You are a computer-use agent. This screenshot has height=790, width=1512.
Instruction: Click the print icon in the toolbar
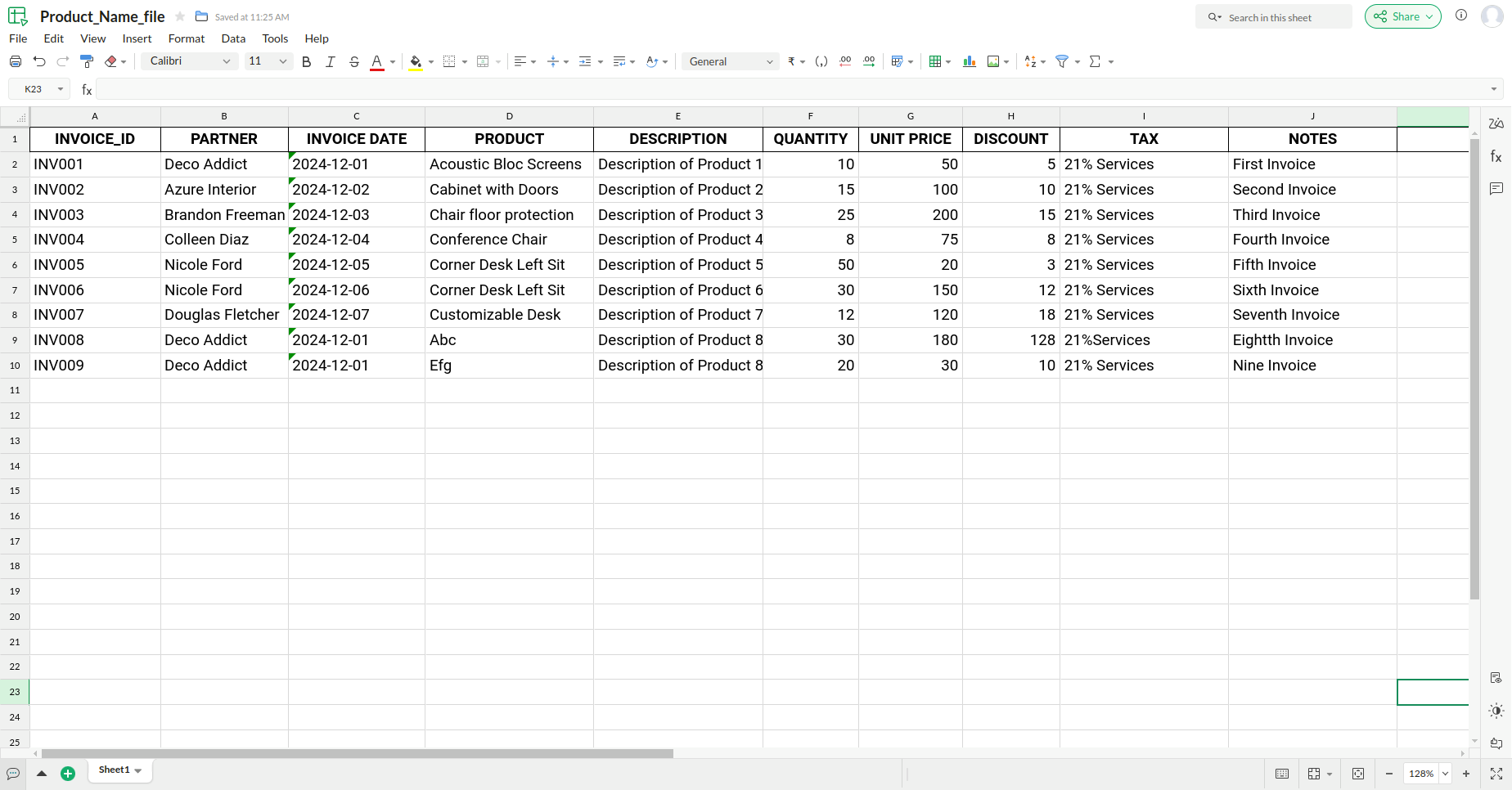click(x=16, y=61)
